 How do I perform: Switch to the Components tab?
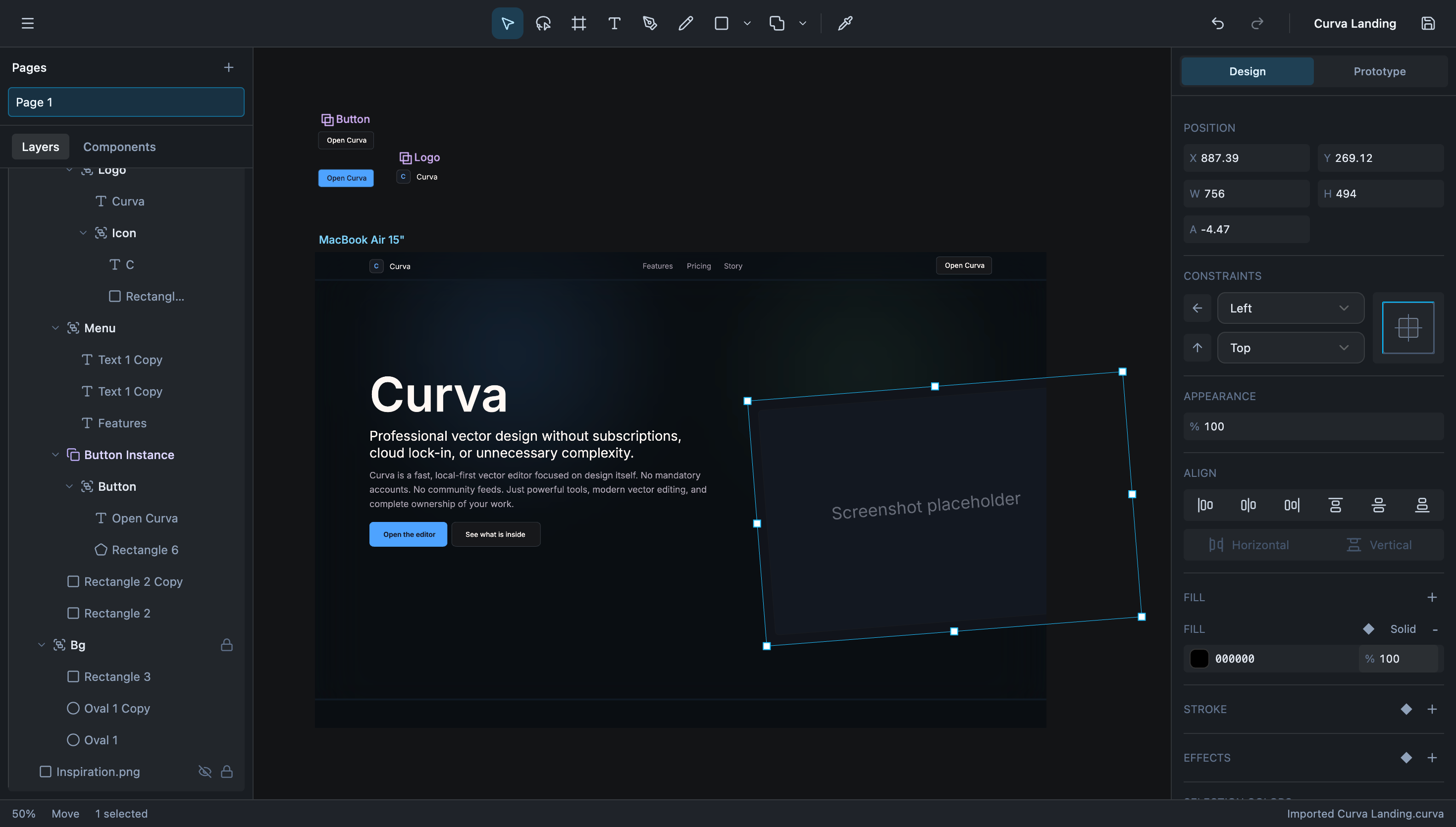119,147
